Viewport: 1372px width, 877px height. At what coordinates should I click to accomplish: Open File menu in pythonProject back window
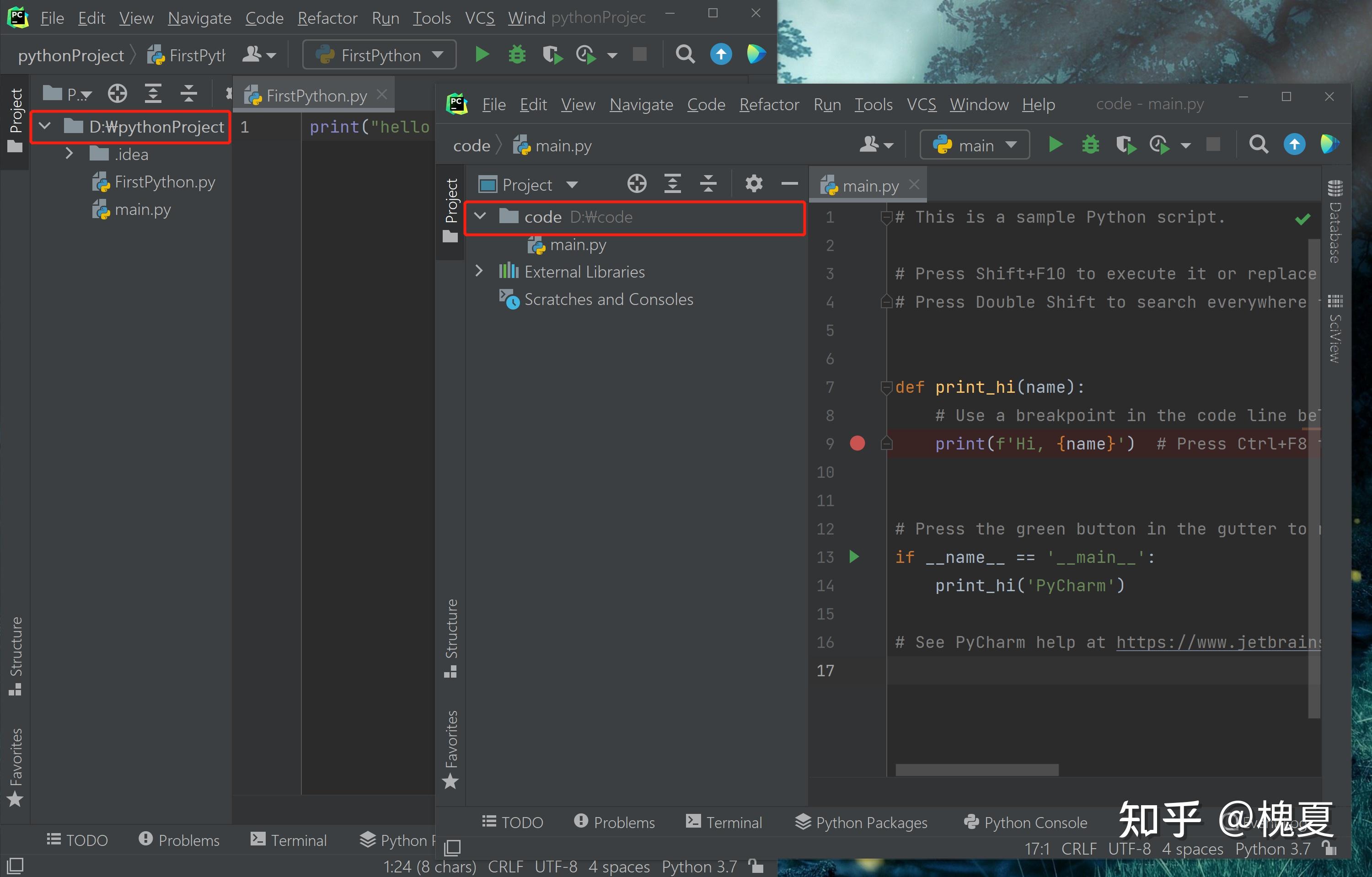52,18
